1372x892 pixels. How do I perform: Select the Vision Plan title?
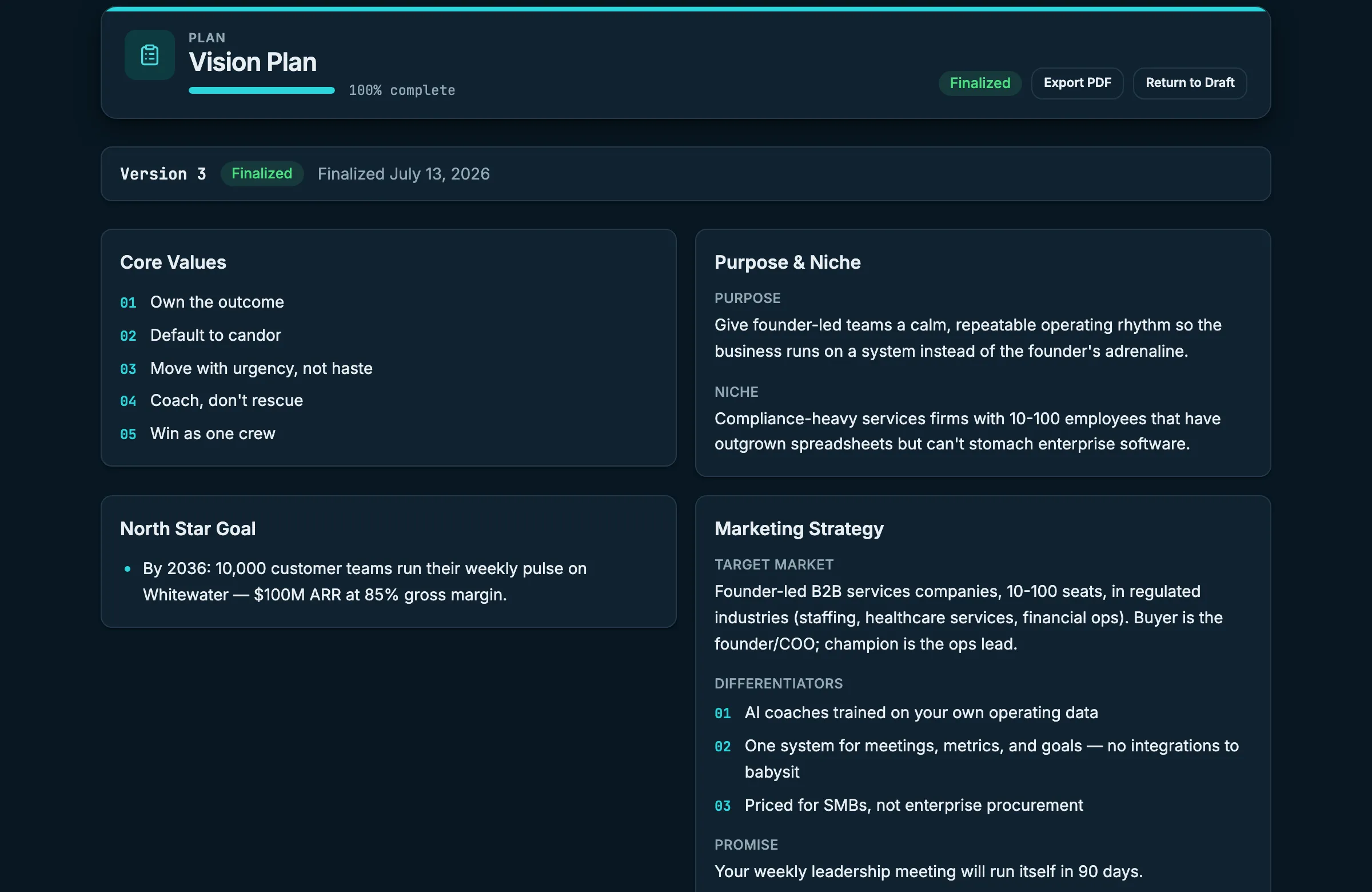click(253, 62)
